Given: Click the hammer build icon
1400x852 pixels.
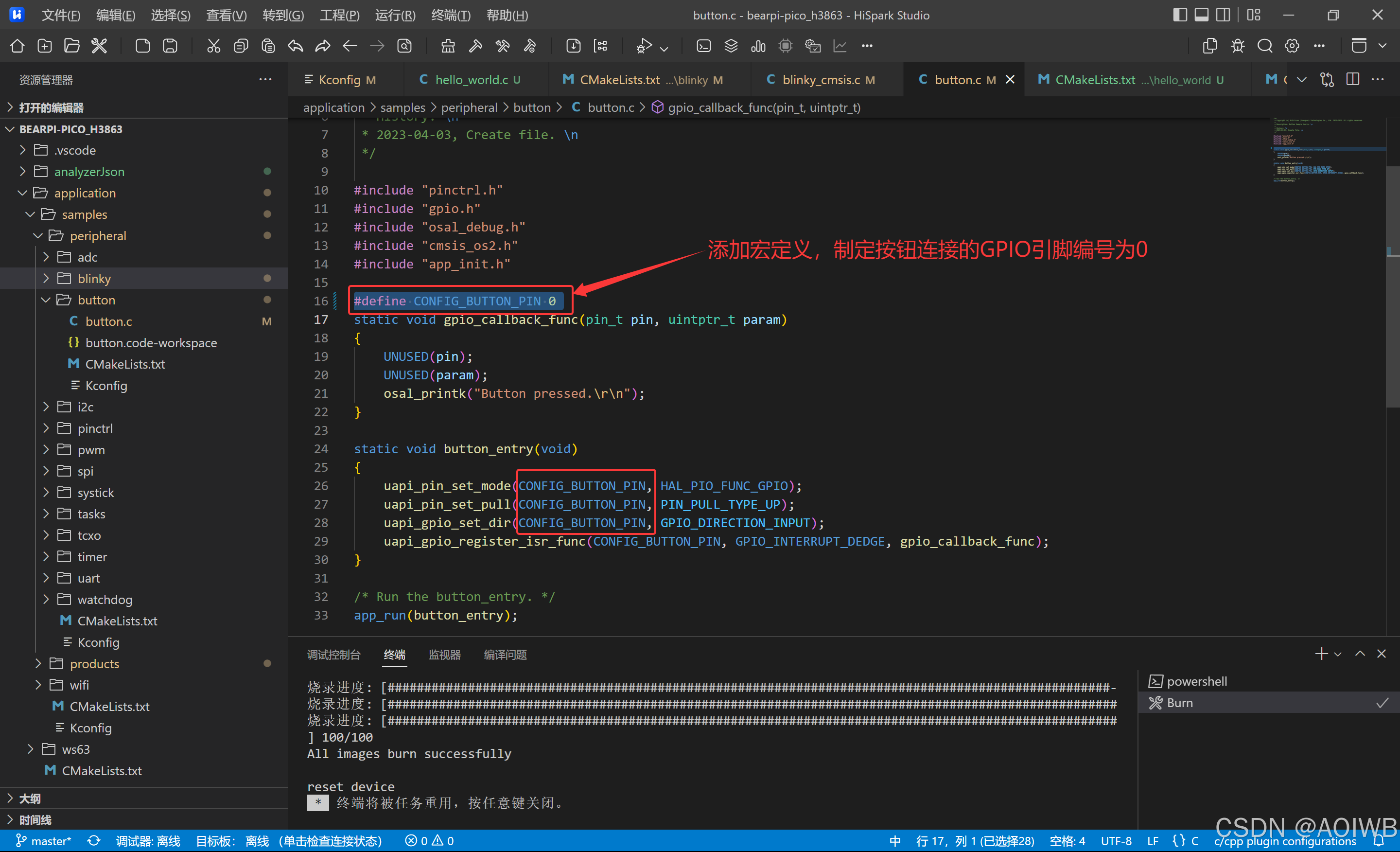Looking at the screenshot, I should [x=475, y=46].
